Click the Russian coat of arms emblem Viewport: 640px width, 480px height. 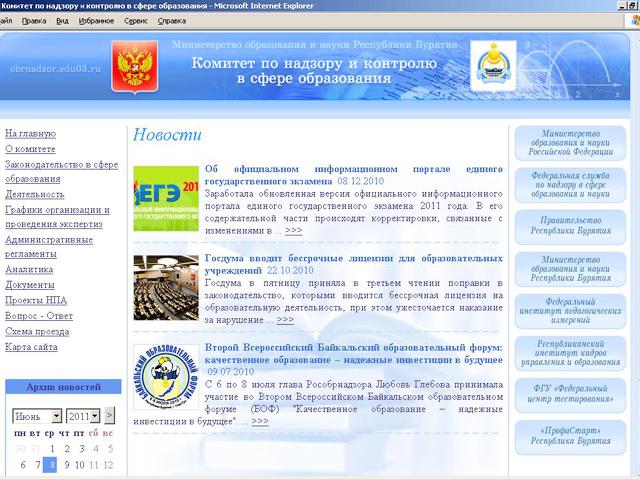[135, 67]
